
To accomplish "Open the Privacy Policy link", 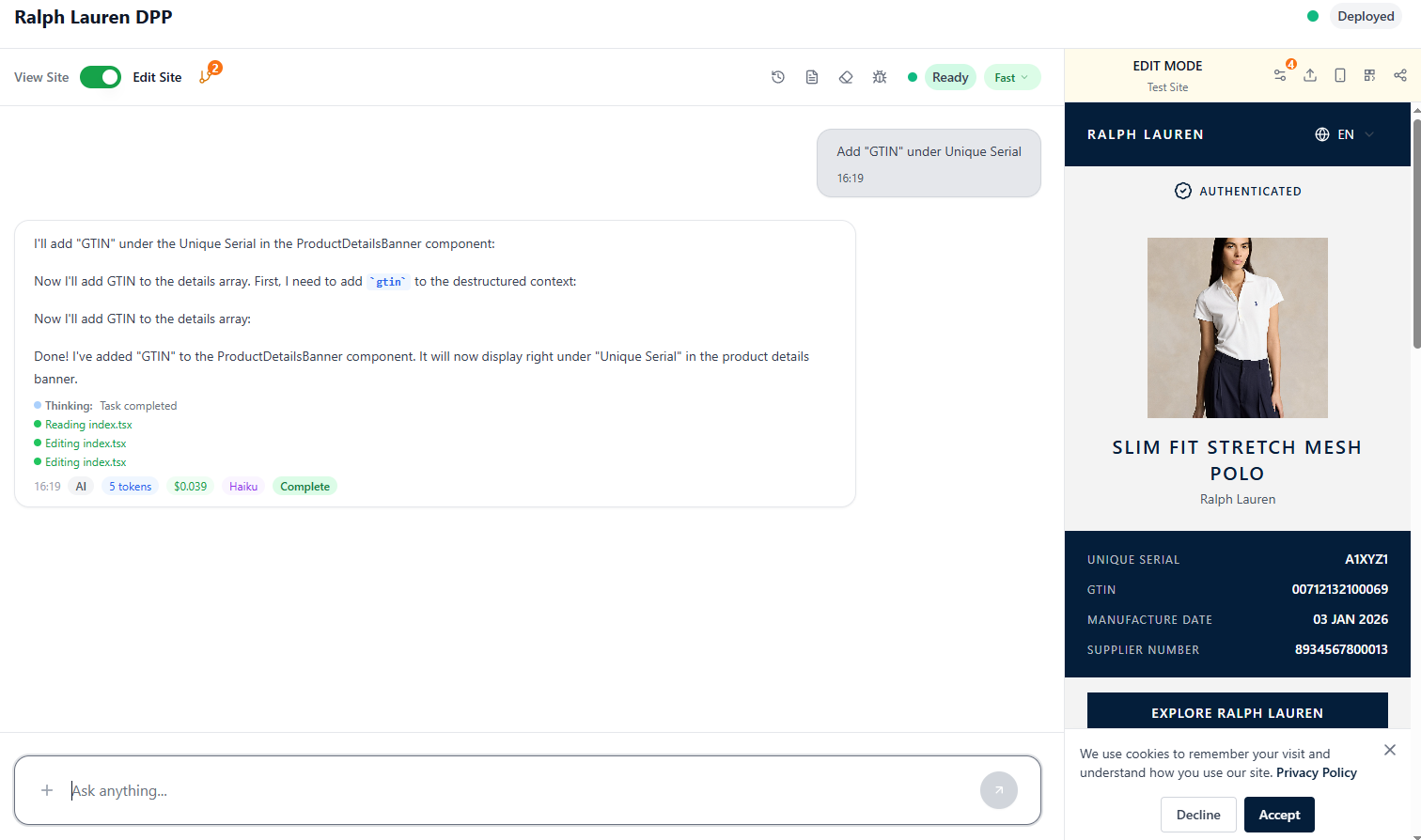I will tap(1316, 772).
